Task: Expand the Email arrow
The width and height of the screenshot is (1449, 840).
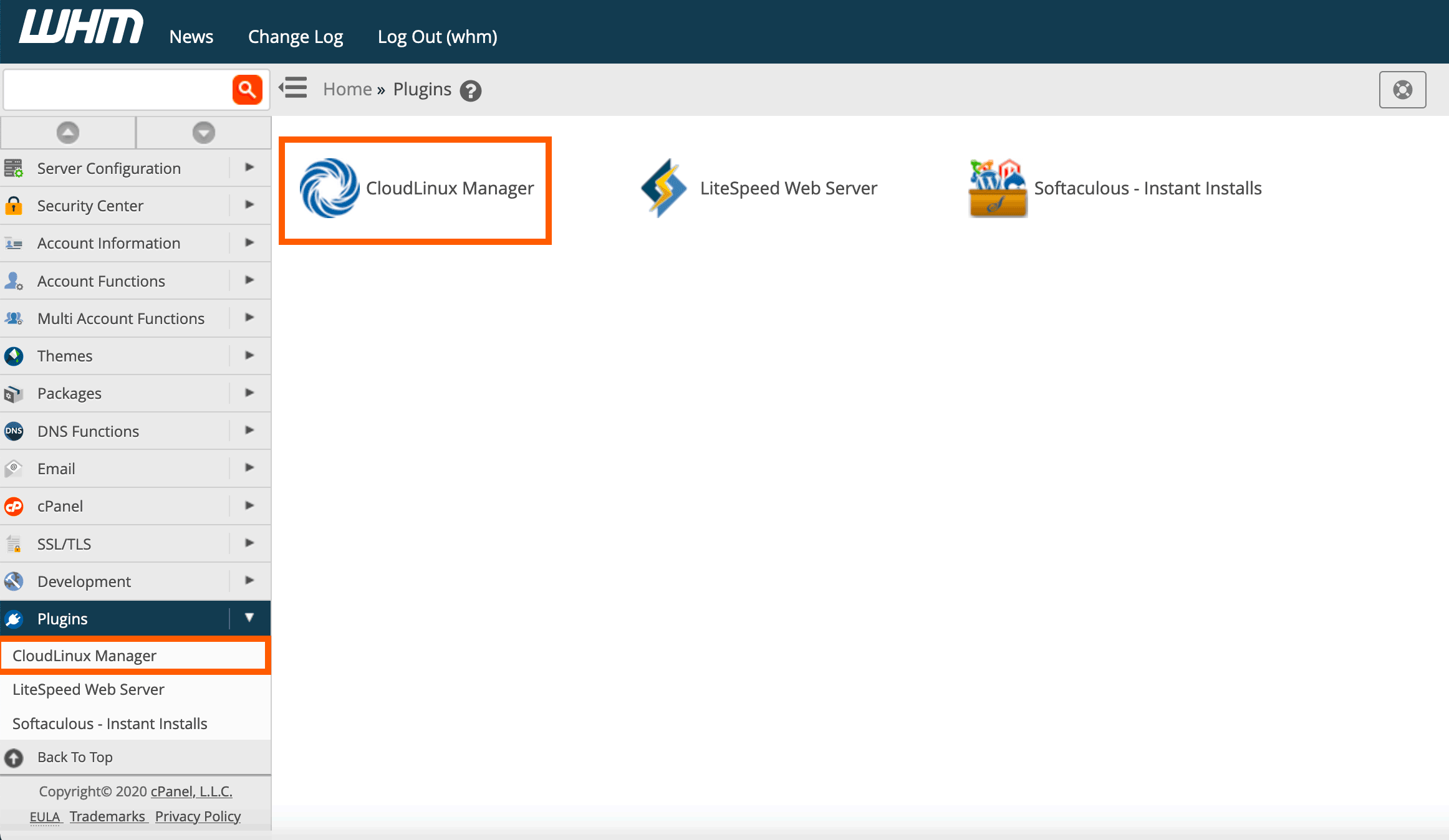Action: [249, 467]
